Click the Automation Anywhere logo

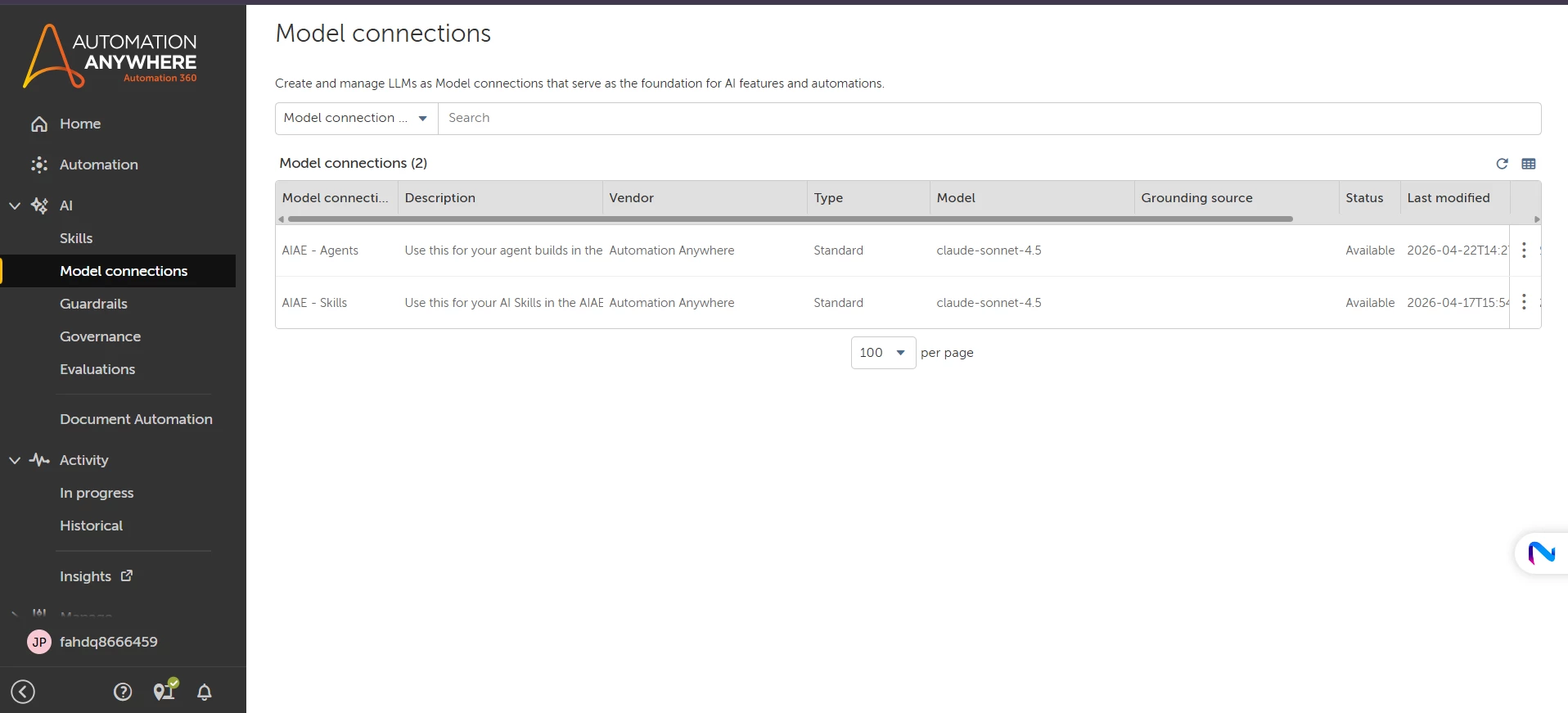coord(110,56)
